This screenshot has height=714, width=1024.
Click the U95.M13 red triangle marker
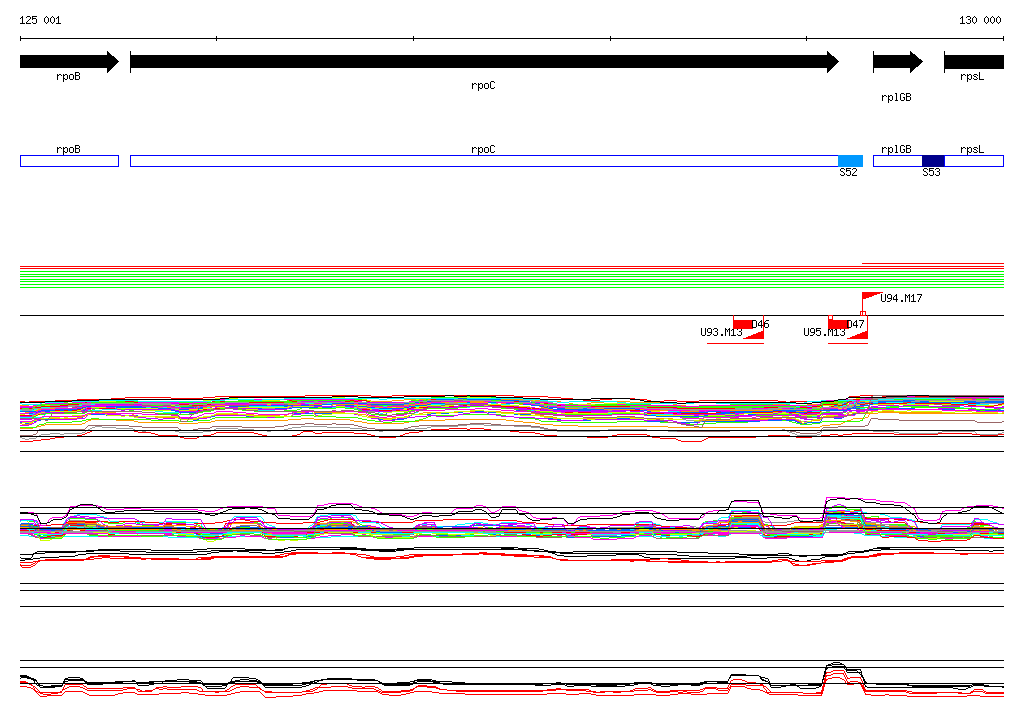click(x=857, y=334)
